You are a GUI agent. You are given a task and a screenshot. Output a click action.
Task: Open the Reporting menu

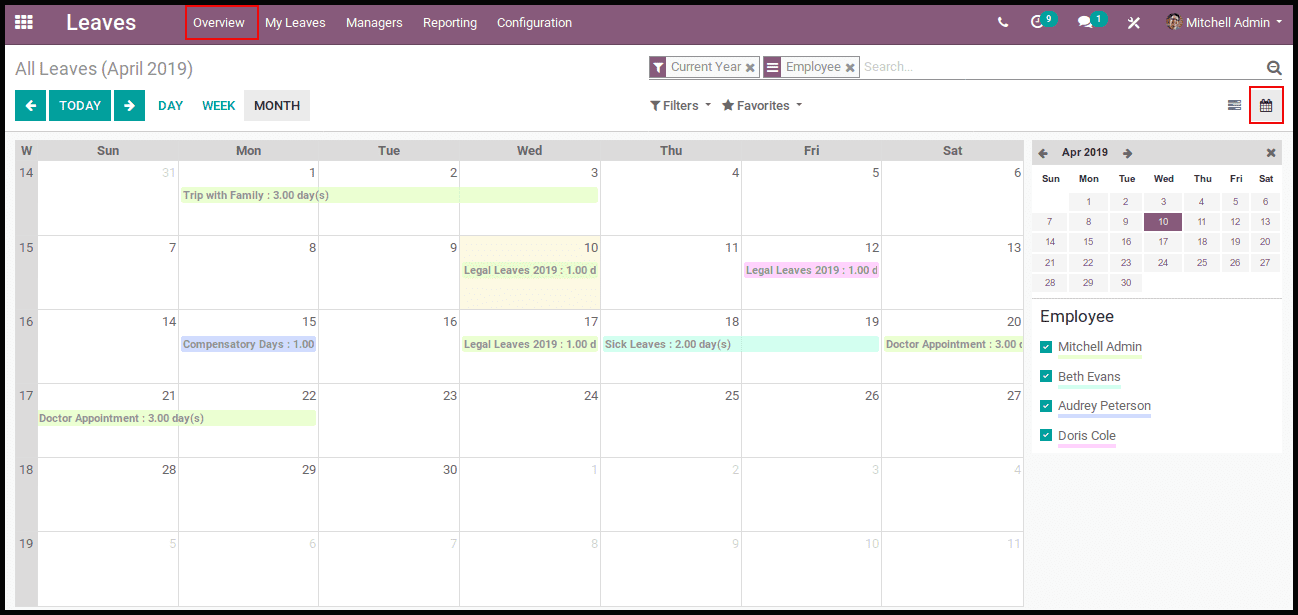coord(450,22)
